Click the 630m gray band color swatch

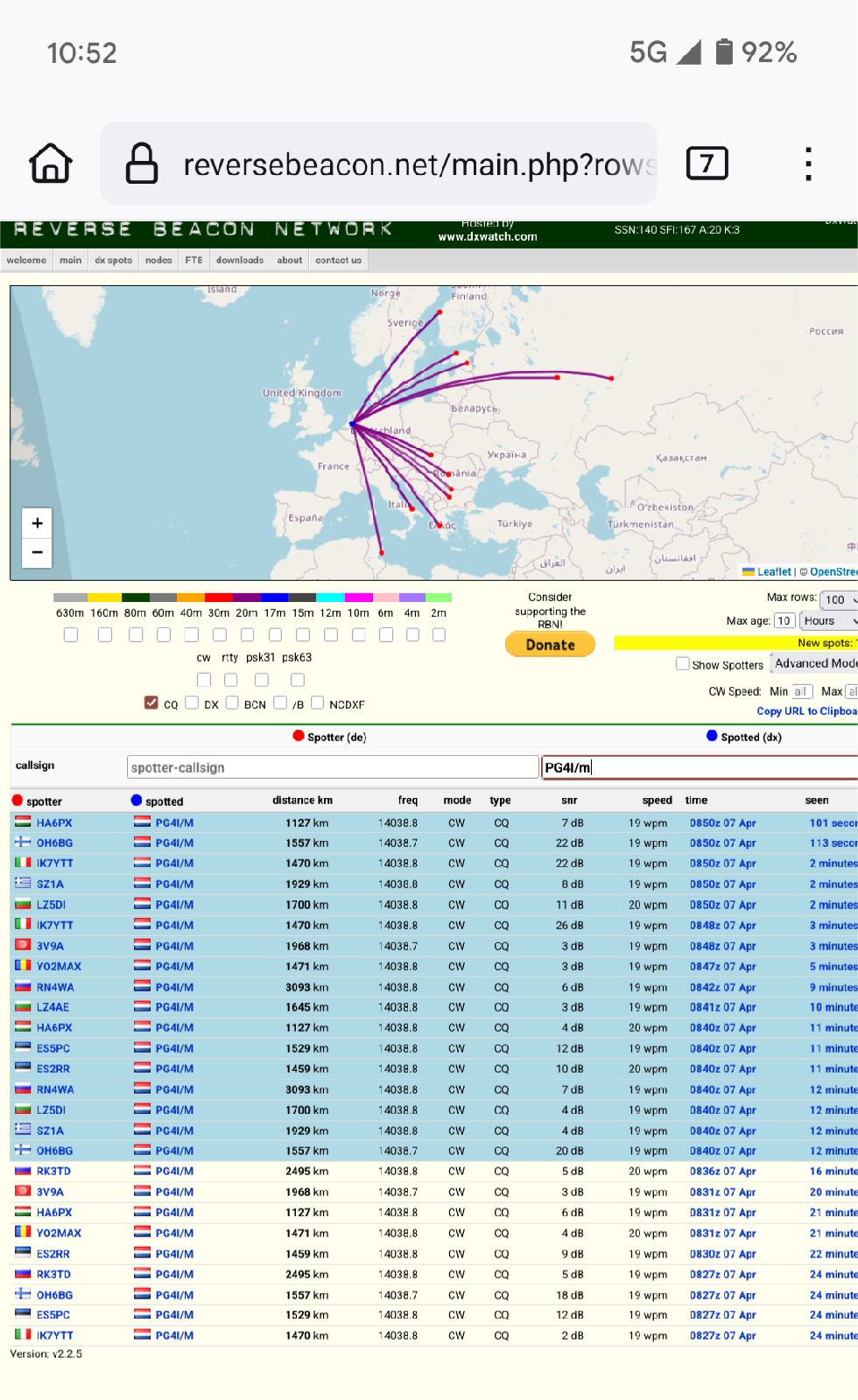point(70,598)
